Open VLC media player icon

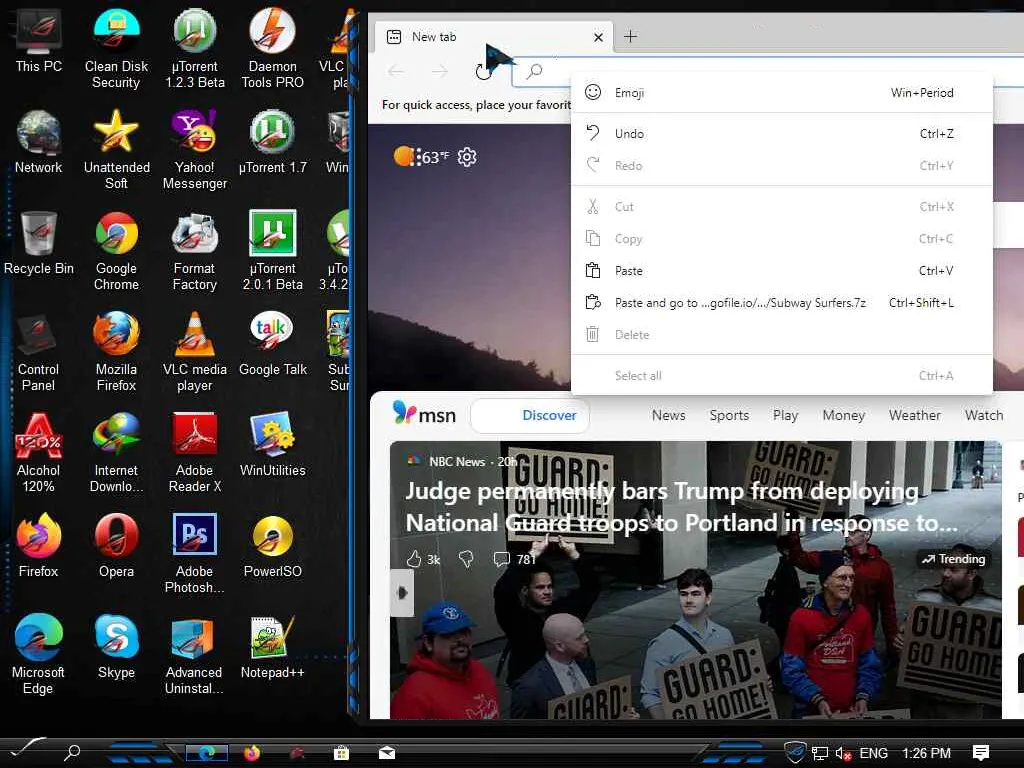[x=195, y=353]
